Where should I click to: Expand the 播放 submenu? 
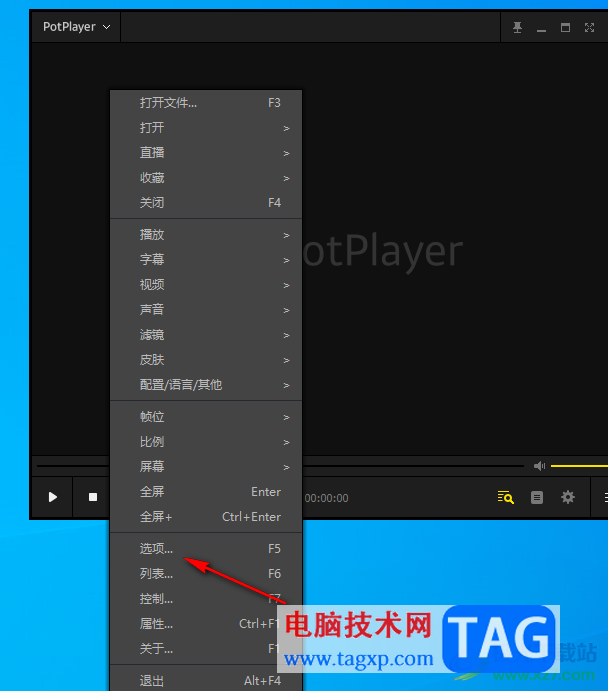click(206, 235)
